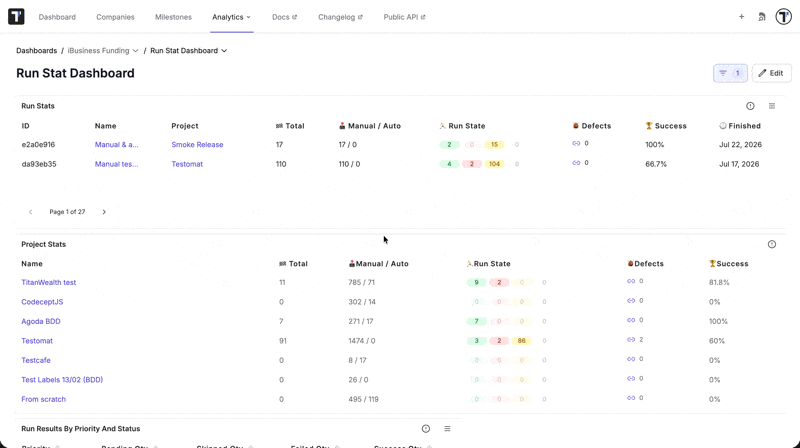Click the Run Stats Finished column header
The width and height of the screenshot is (800, 448).
pyautogui.click(x=740, y=126)
